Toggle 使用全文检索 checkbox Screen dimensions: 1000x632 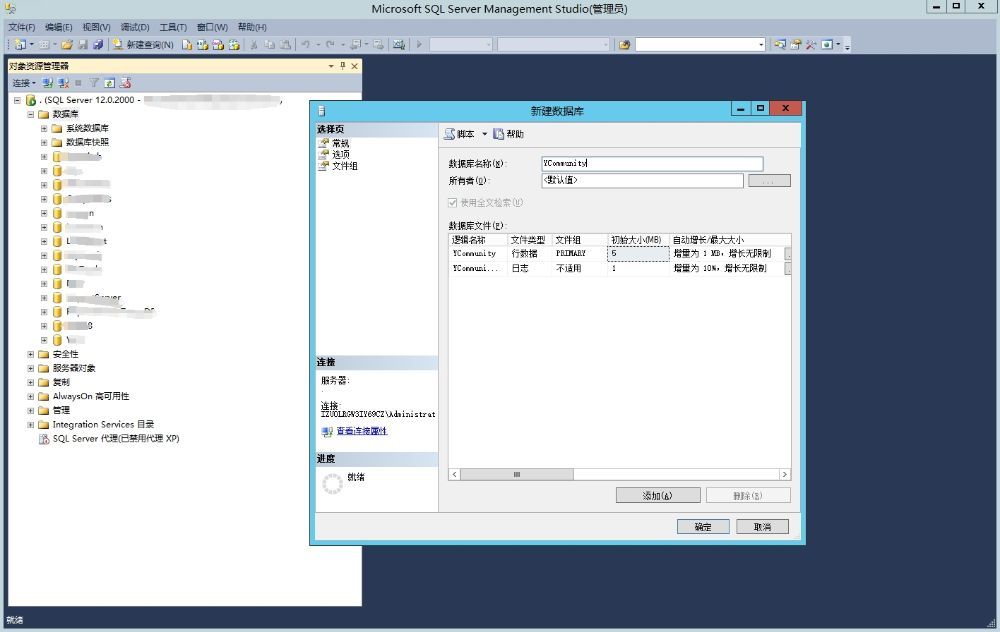click(x=453, y=203)
